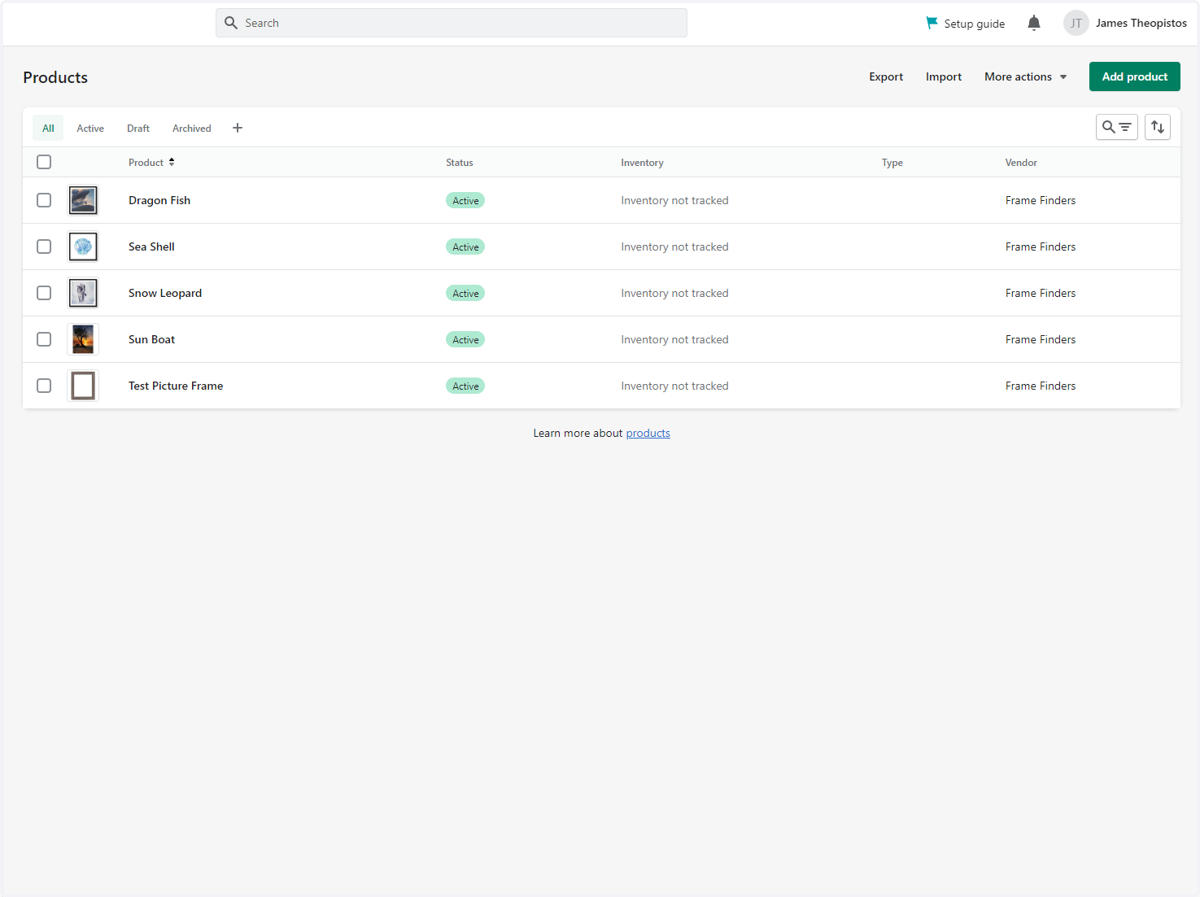The width and height of the screenshot is (1200, 897).
Task: Click Inventory not tracked in Snow Leopard row
Action: pyautogui.click(x=674, y=293)
